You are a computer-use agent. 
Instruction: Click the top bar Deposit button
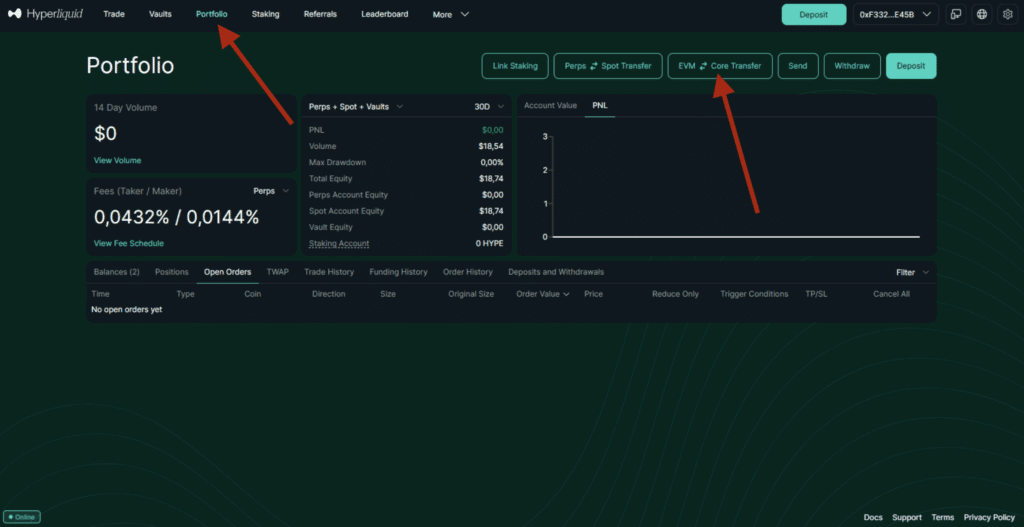point(814,14)
